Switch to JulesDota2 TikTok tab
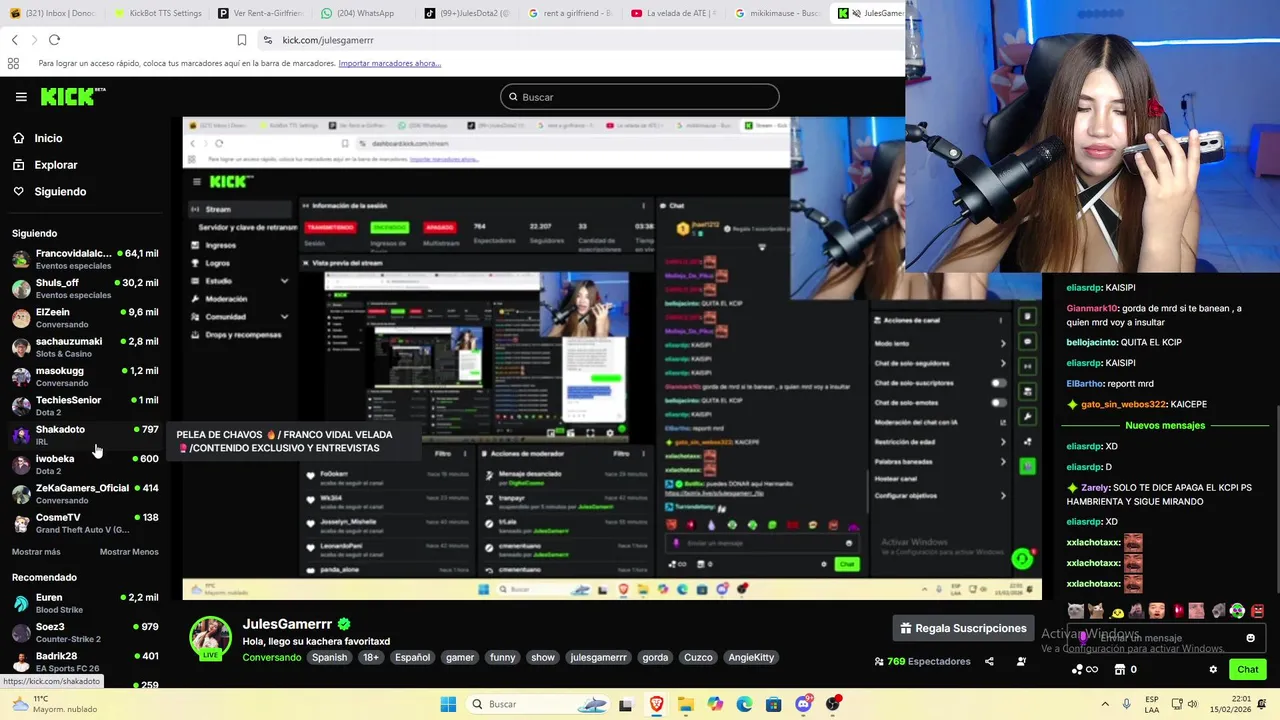Image resolution: width=1280 pixels, height=720 pixels. click(466, 13)
